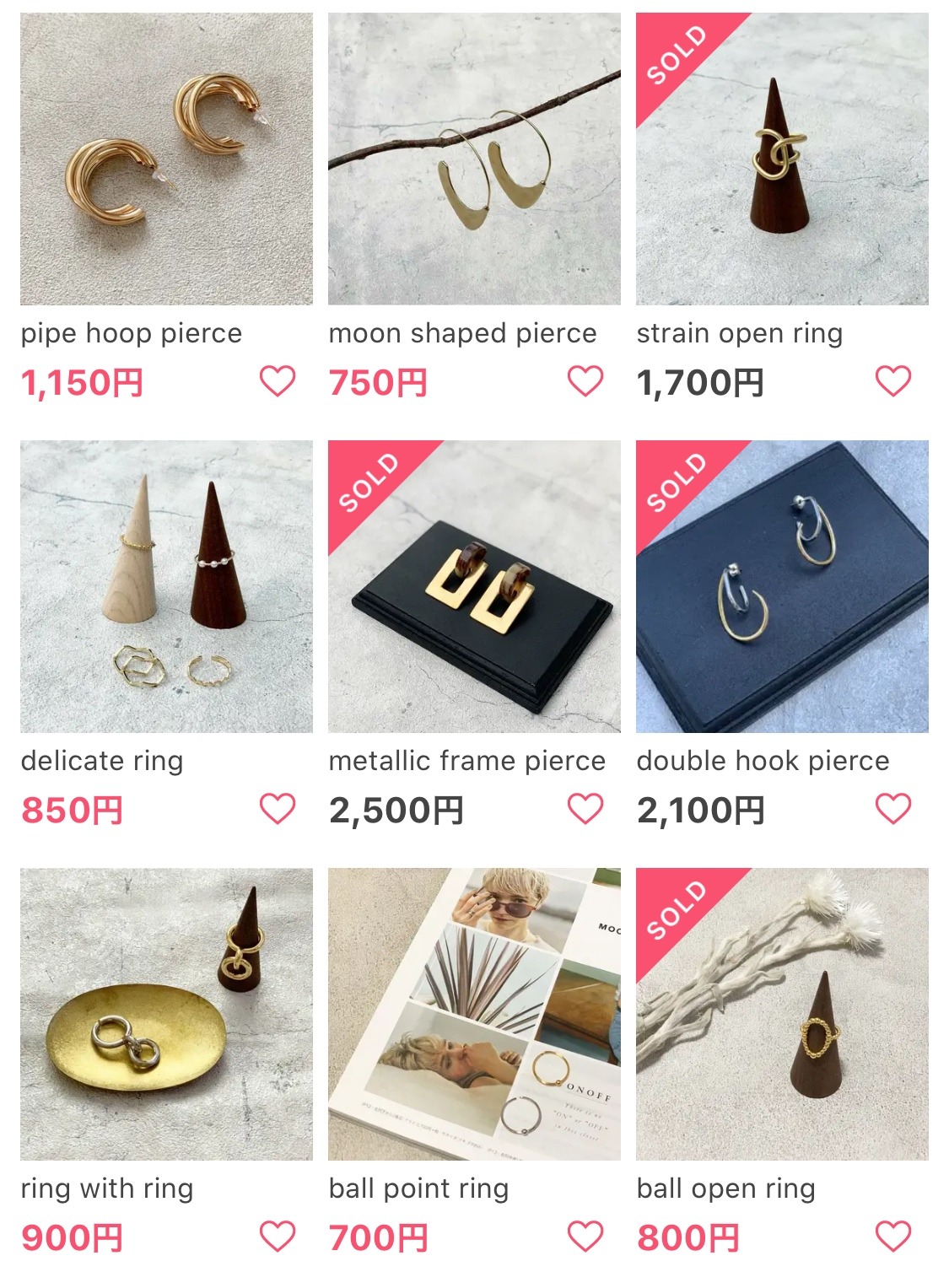This screenshot has height=1288, width=949.
Task: Tap heart icon for strain open ring
Action: pyautogui.click(x=893, y=381)
